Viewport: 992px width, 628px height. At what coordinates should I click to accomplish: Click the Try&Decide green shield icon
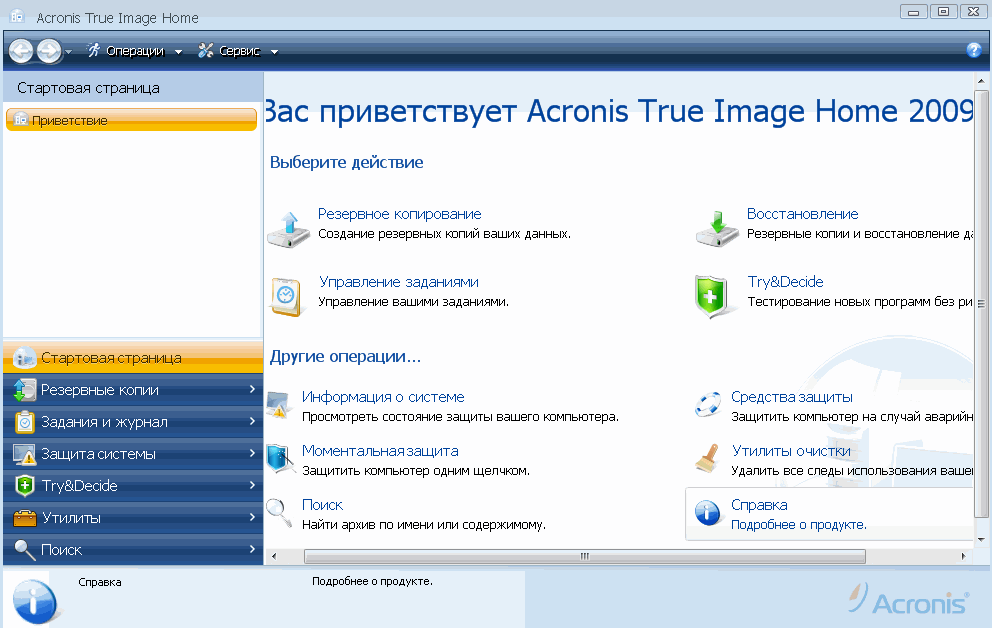(x=710, y=295)
